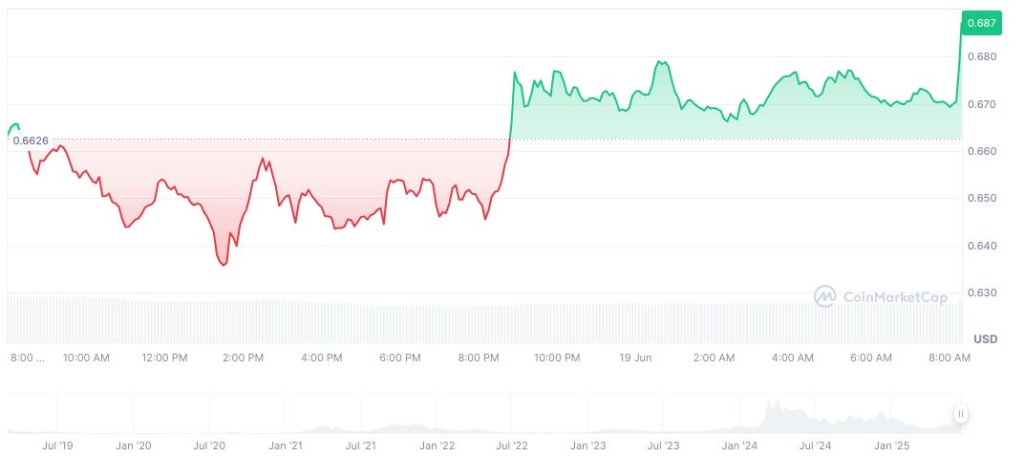Click the CoinMarketCap logo icon on chart
Image resolution: width=1024 pixels, height=456 pixels.
click(825, 296)
